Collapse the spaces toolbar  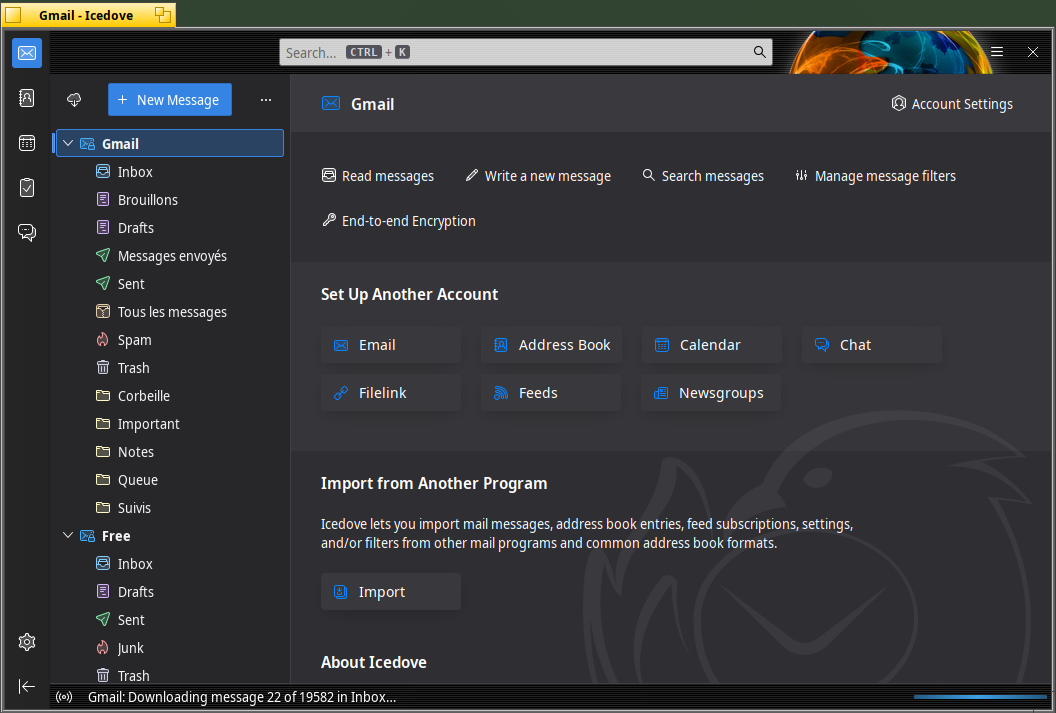click(x=27, y=686)
